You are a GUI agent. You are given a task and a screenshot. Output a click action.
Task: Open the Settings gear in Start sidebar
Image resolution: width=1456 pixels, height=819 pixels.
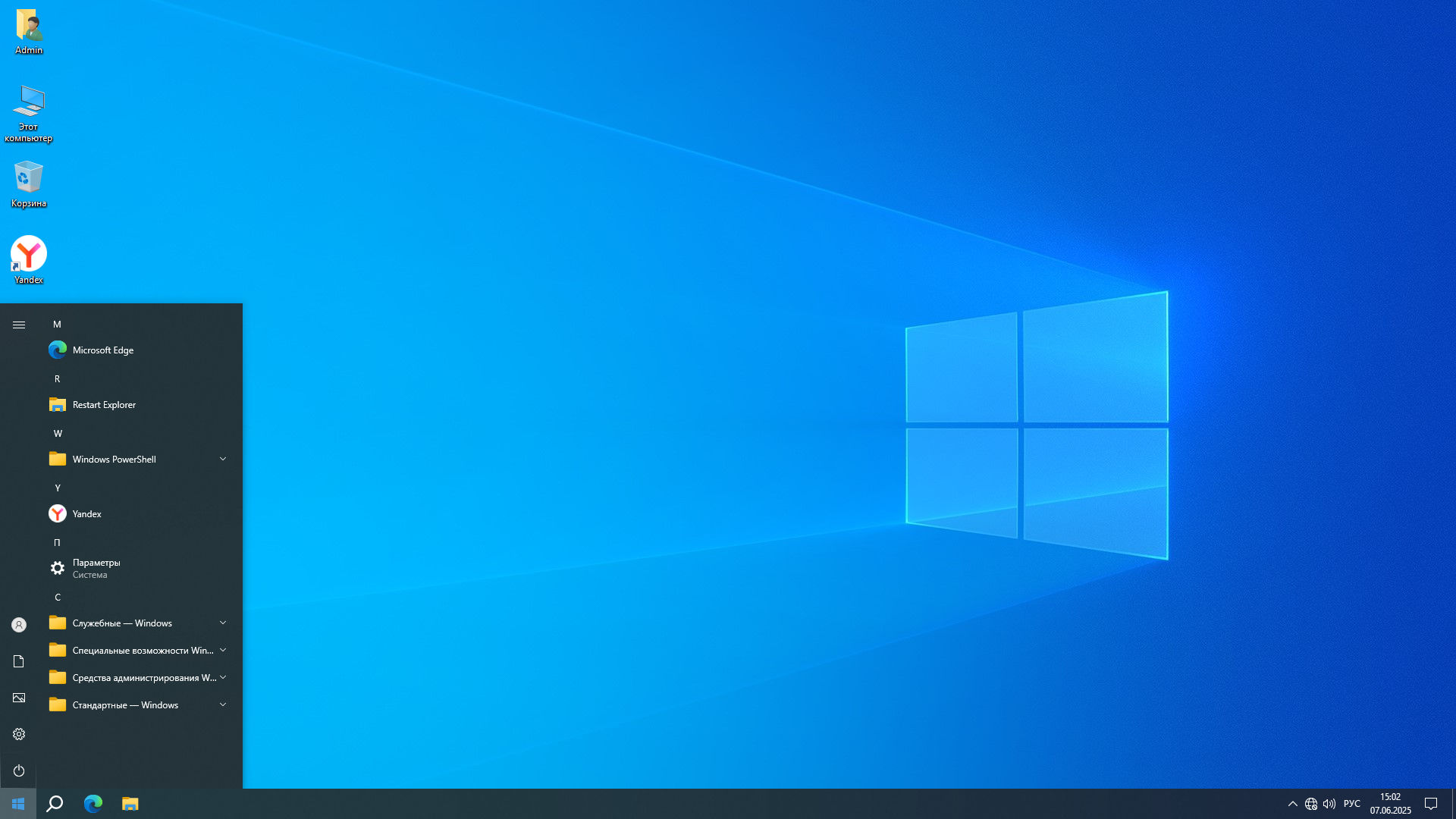(19, 734)
